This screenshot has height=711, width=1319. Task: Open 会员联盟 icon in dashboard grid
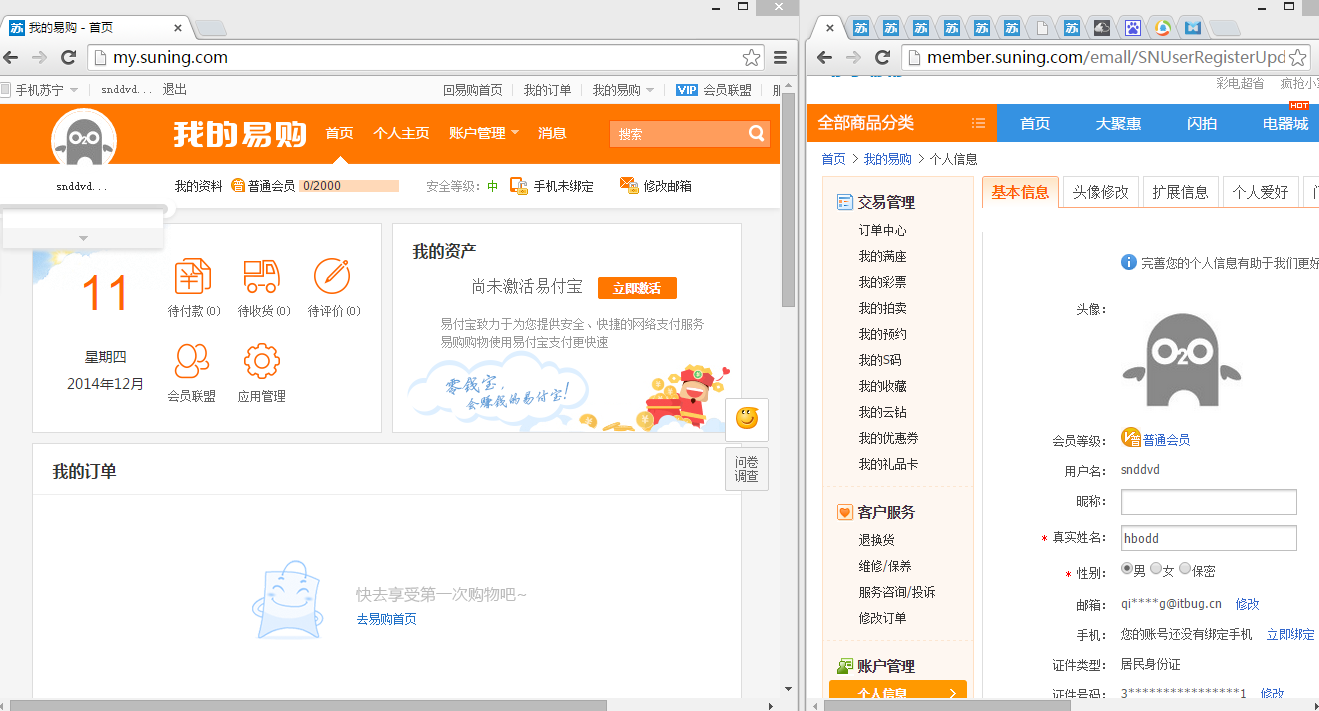tap(192, 360)
